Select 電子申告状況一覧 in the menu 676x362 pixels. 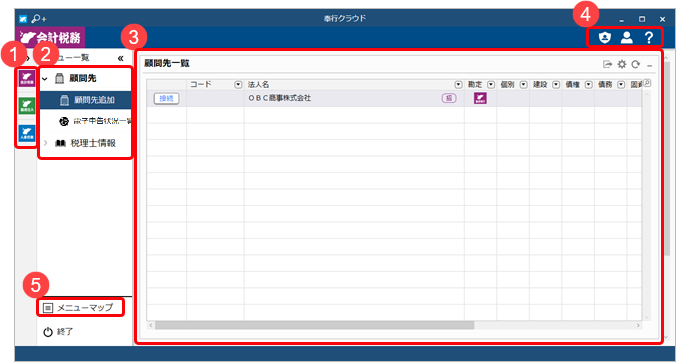(x=86, y=122)
